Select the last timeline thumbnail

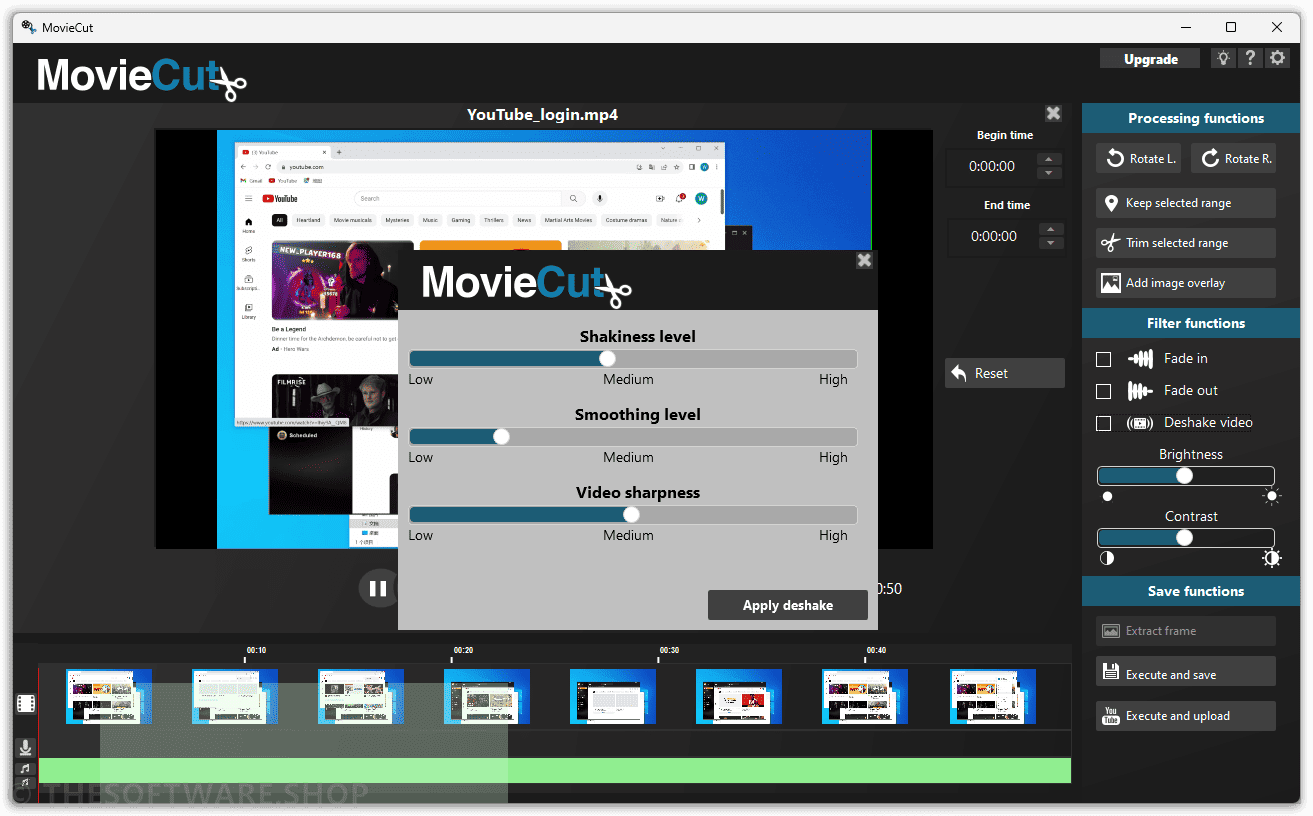point(992,697)
